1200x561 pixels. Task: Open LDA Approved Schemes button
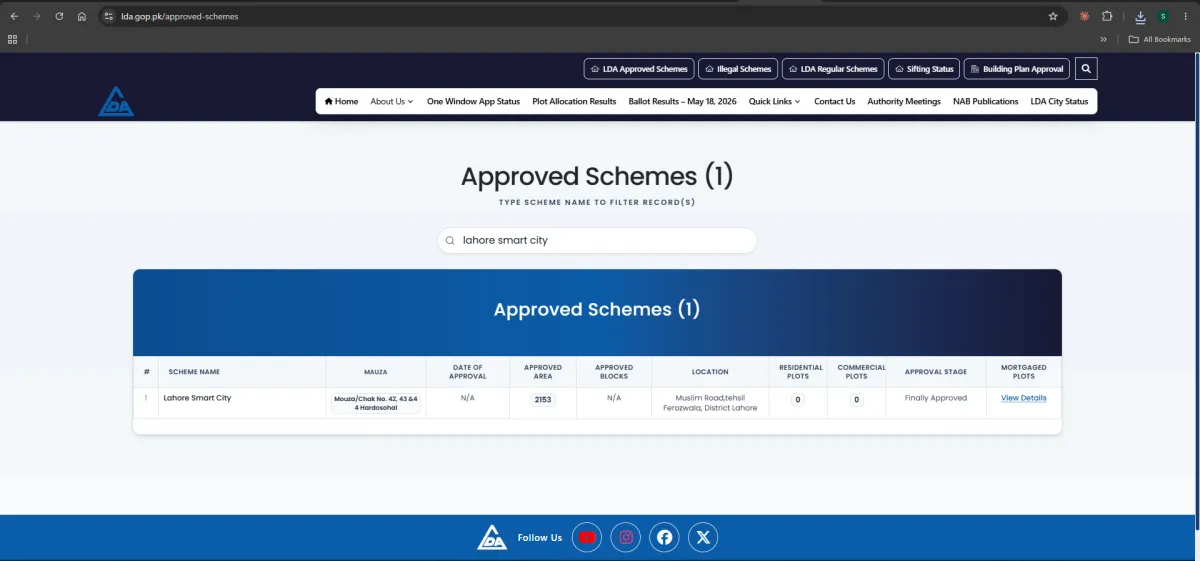click(x=638, y=69)
